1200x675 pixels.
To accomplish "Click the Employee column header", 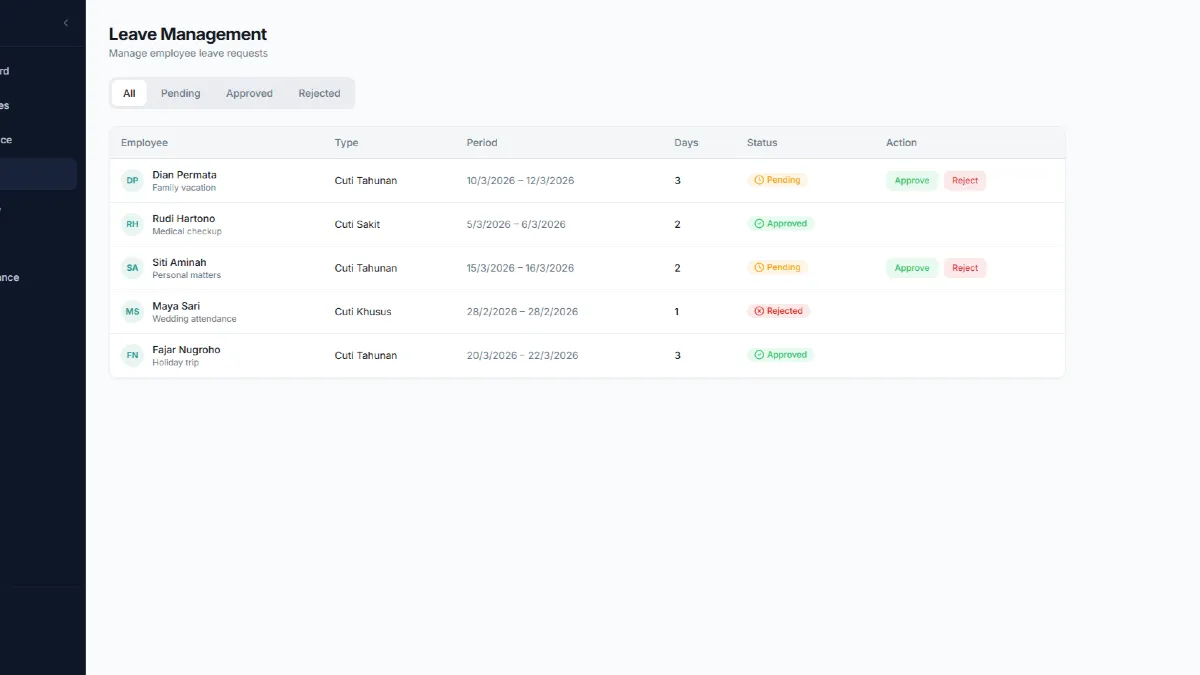I will (x=144, y=143).
